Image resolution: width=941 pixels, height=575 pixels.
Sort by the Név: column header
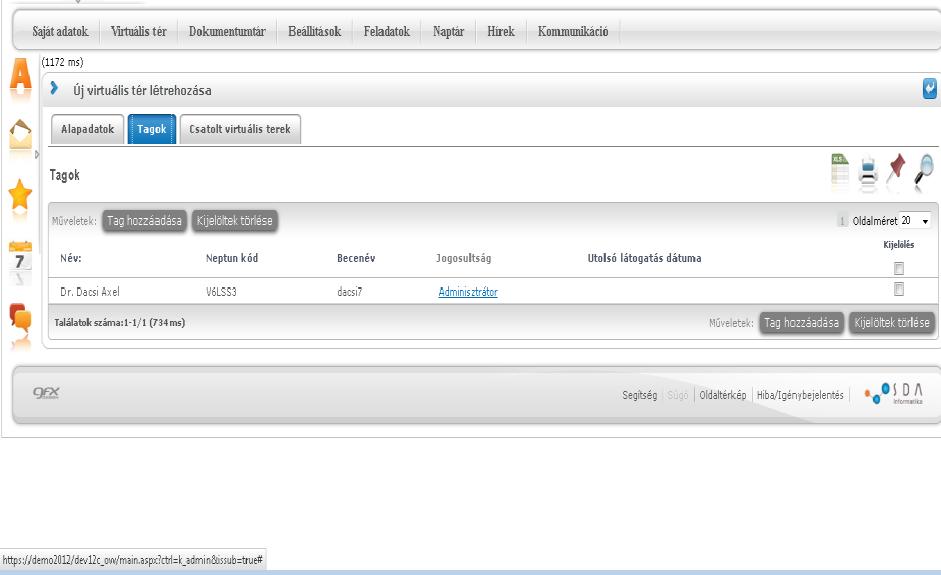coord(71,258)
